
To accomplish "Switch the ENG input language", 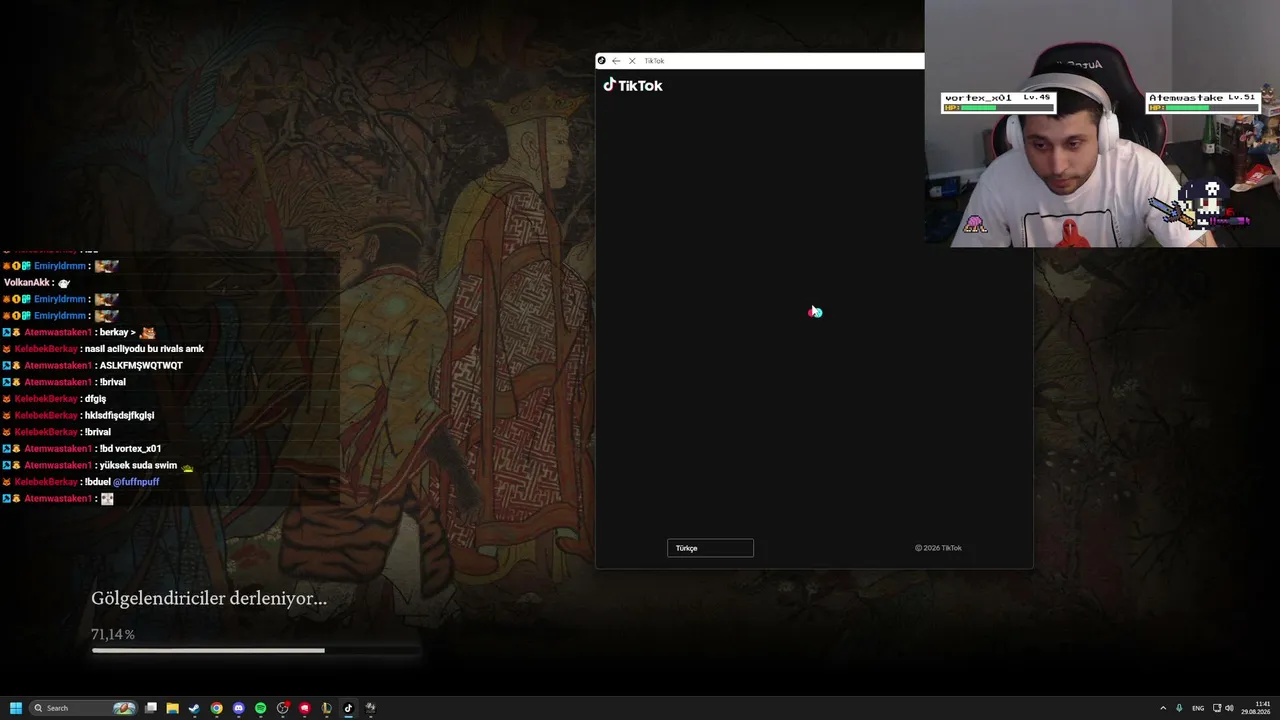I will point(1198,708).
